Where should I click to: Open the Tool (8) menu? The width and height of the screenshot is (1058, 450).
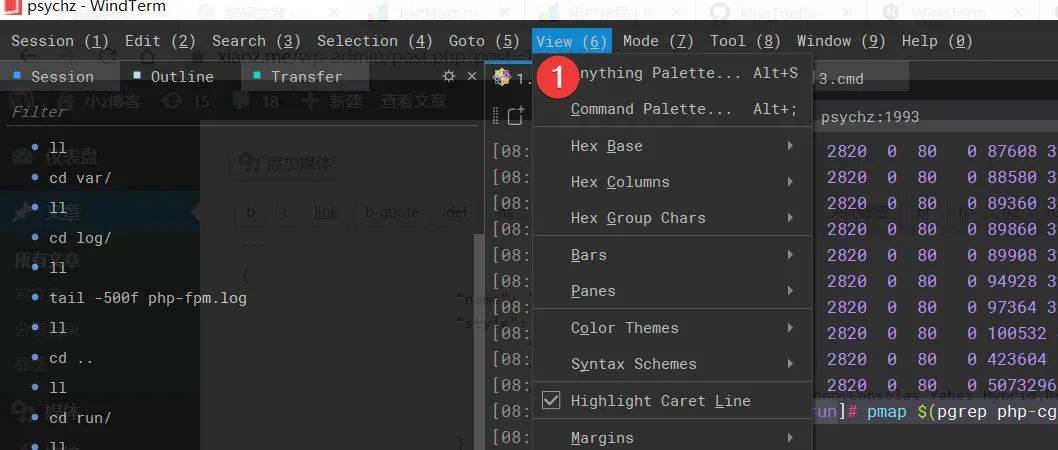(x=747, y=41)
